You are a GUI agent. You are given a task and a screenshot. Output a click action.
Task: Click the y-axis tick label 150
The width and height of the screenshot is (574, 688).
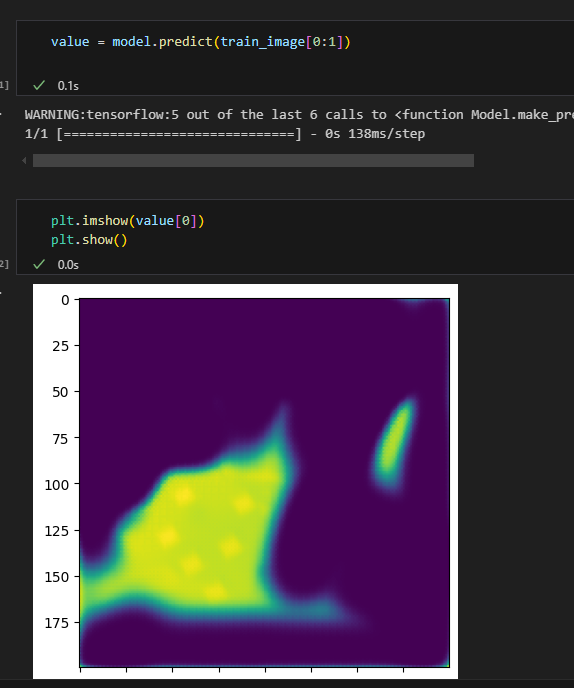[57, 577]
